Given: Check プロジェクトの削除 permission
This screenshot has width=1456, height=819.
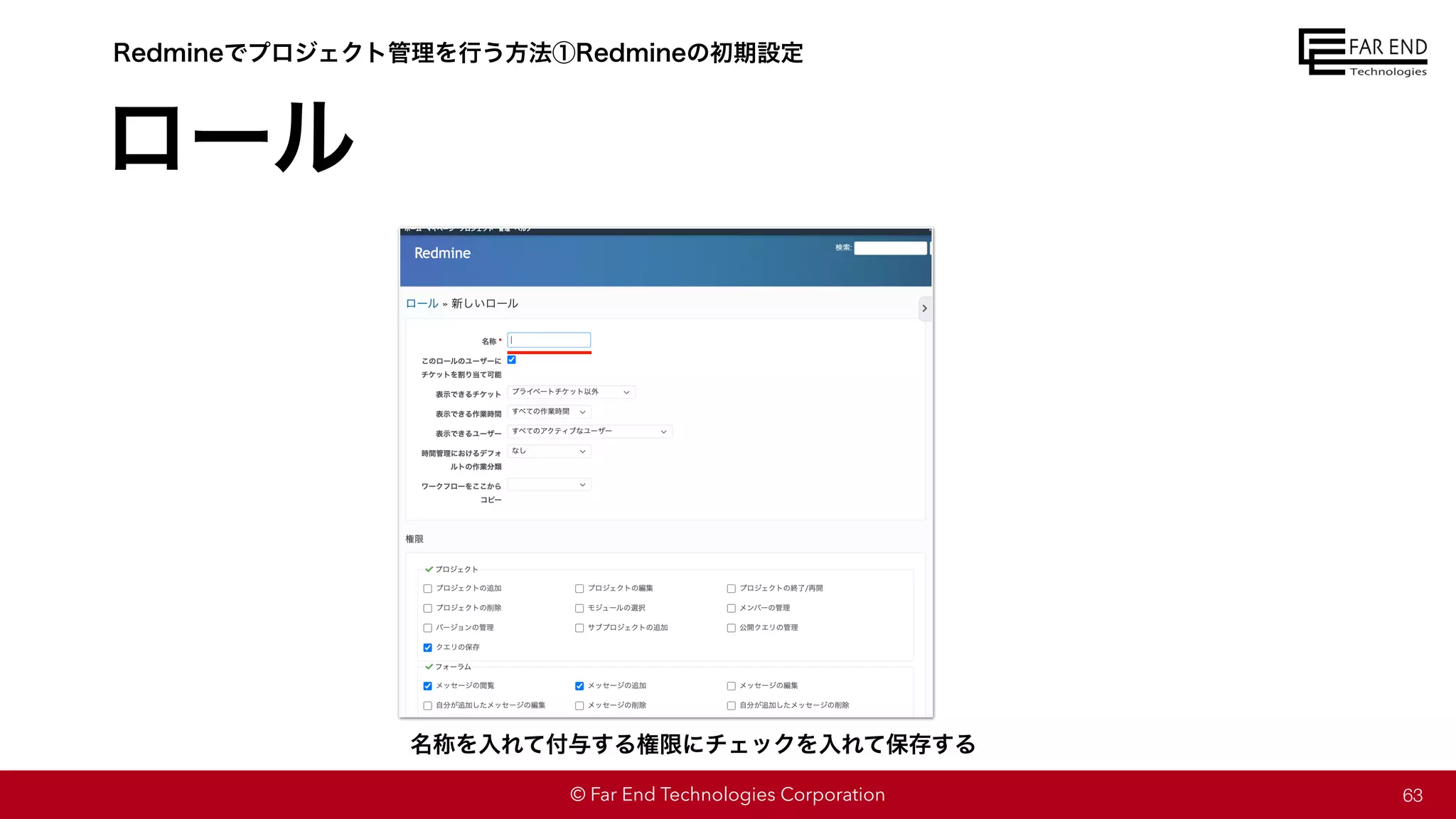Looking at the screenshot, I should click(x=427, y=609).
